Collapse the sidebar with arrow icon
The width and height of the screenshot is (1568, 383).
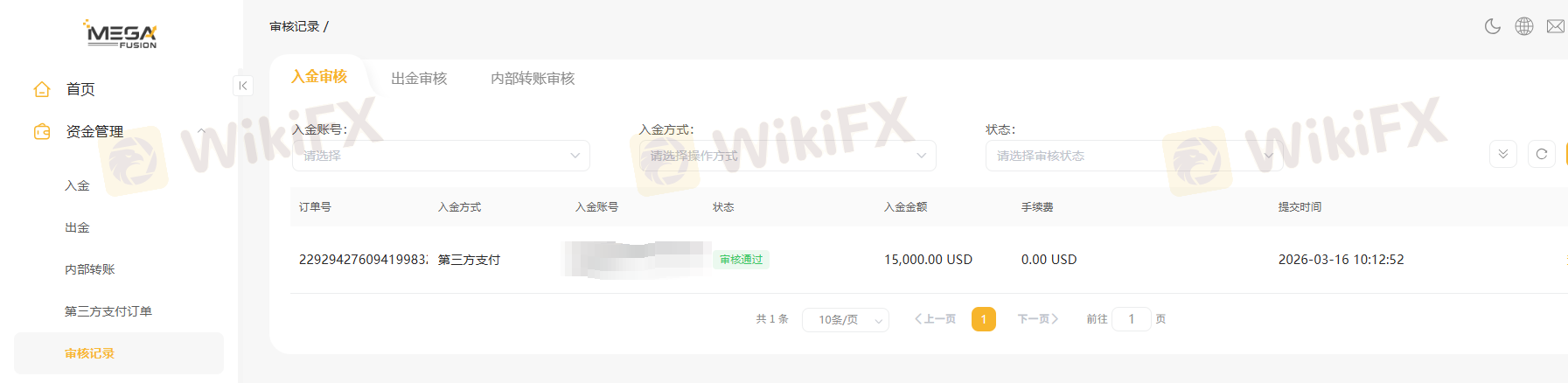point(243,86)
